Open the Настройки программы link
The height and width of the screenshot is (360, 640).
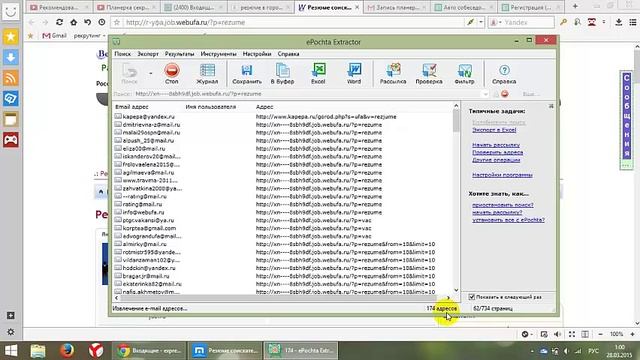click(502, 175)
